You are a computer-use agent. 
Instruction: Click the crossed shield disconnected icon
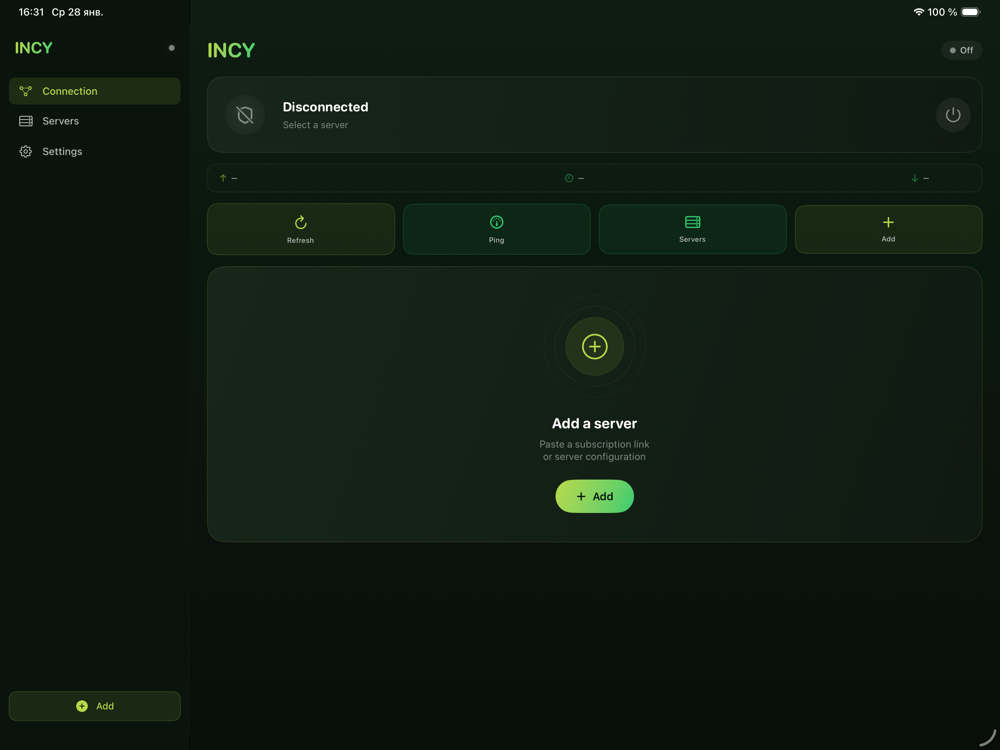click(x=245, y=115)
